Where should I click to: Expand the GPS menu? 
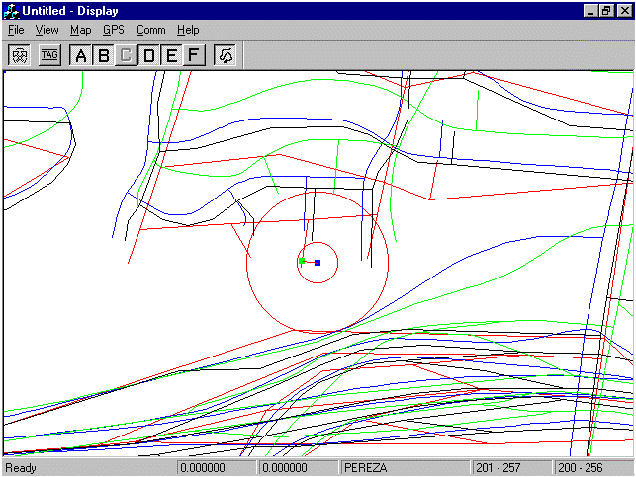tap(113, 30)
